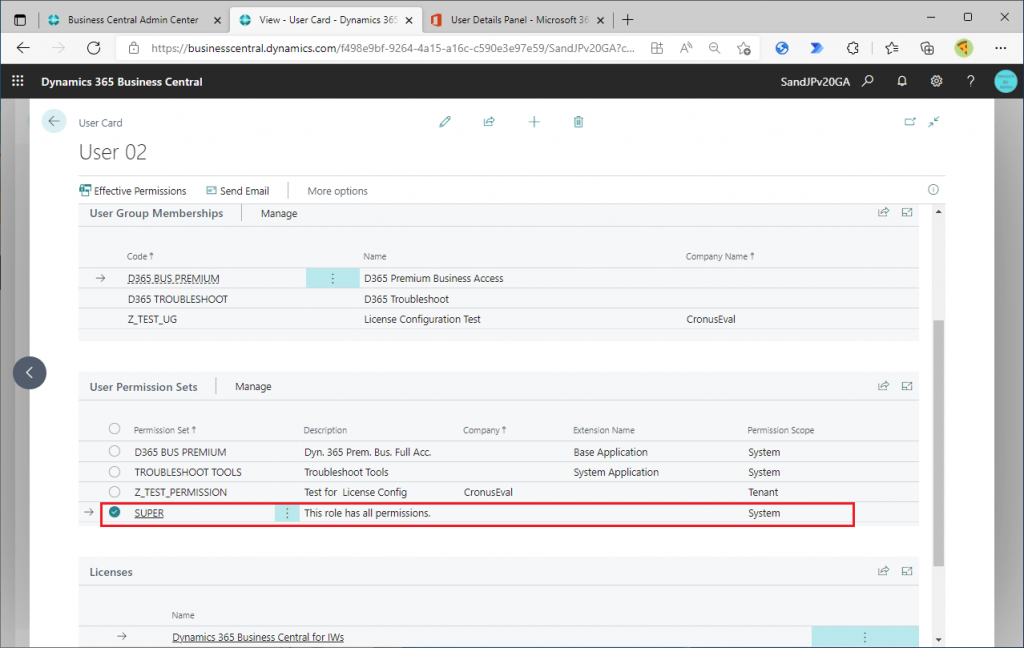
Task: Expand the User Group Memberships part
Action: [x=907, y=212]
